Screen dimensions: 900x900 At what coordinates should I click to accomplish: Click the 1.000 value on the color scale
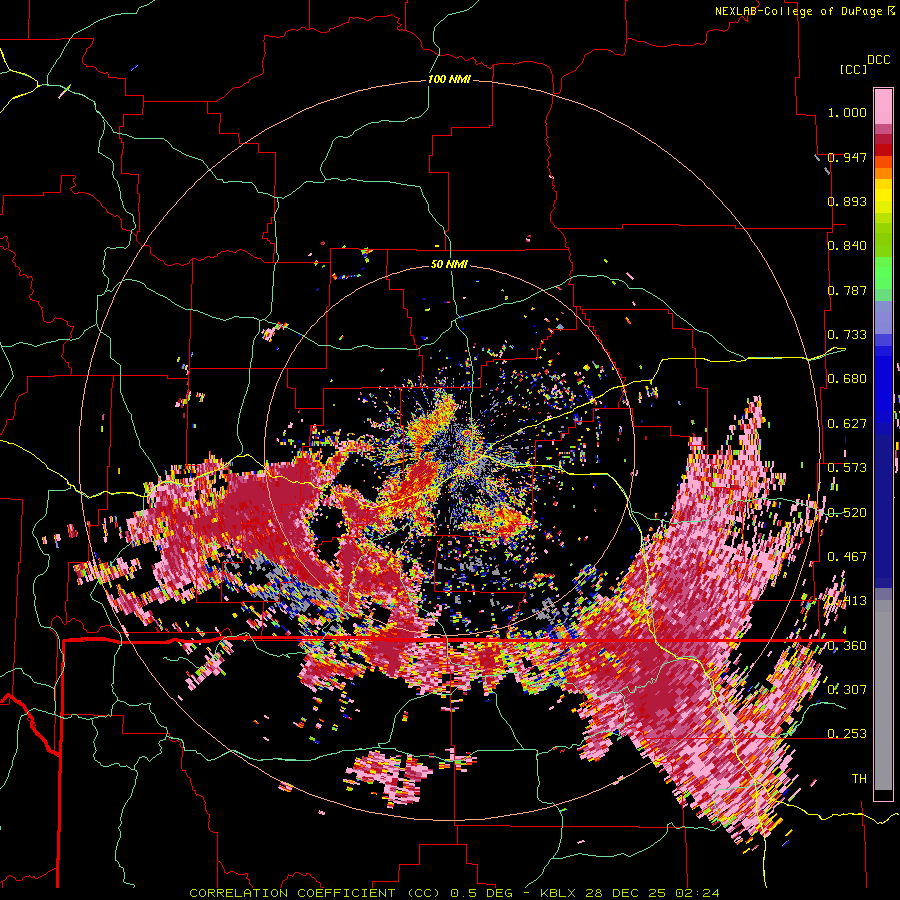point(847,112)
